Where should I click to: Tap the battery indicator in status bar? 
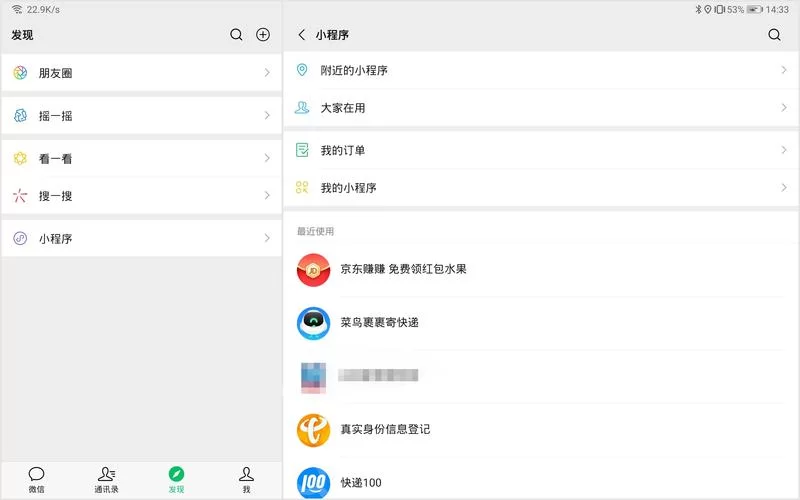click(x=754, y=9)
